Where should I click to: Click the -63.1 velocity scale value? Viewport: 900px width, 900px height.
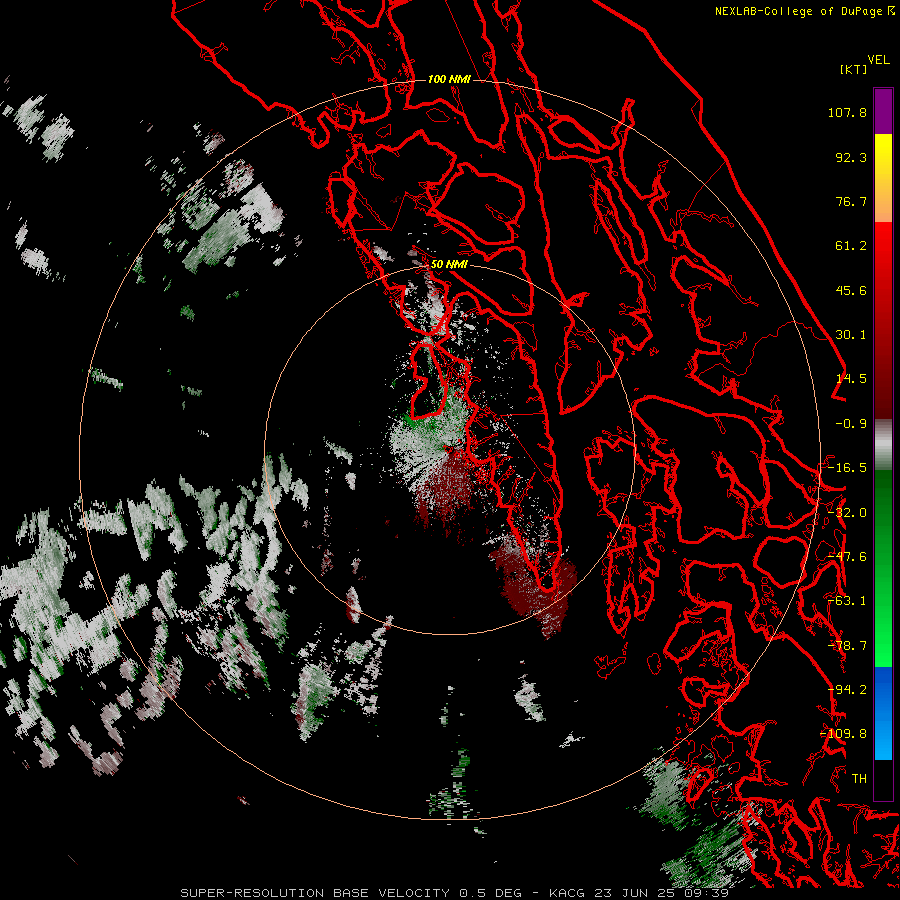pos(847,601)
